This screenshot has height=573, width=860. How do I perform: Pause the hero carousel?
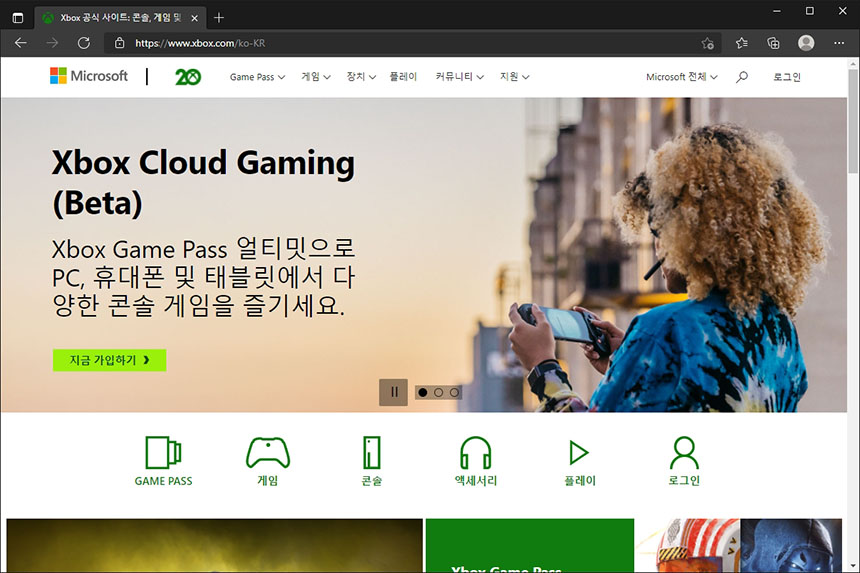pos(393,392)
